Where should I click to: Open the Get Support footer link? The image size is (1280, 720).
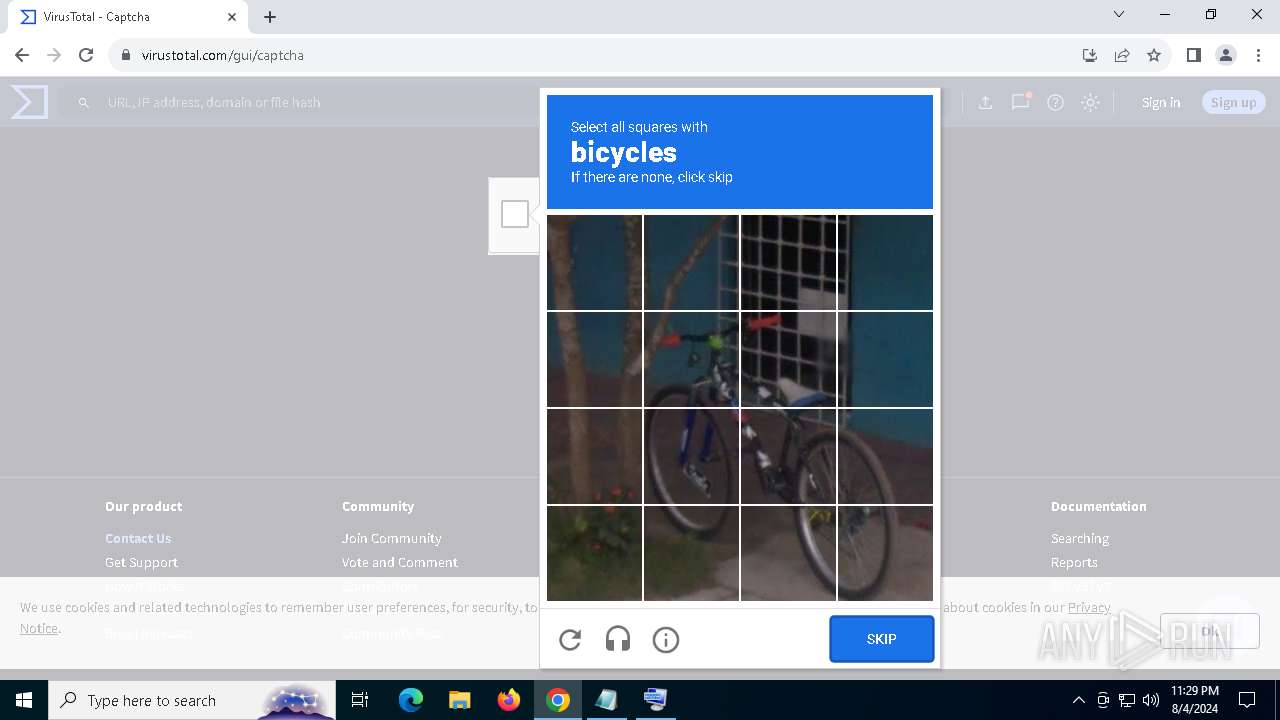tap(141, 562)
